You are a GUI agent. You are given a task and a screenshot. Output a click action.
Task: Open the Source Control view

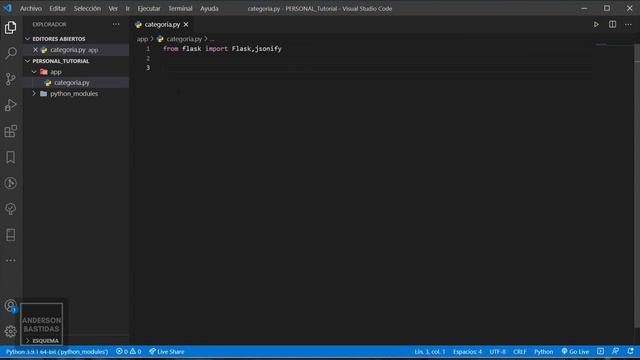11,79
